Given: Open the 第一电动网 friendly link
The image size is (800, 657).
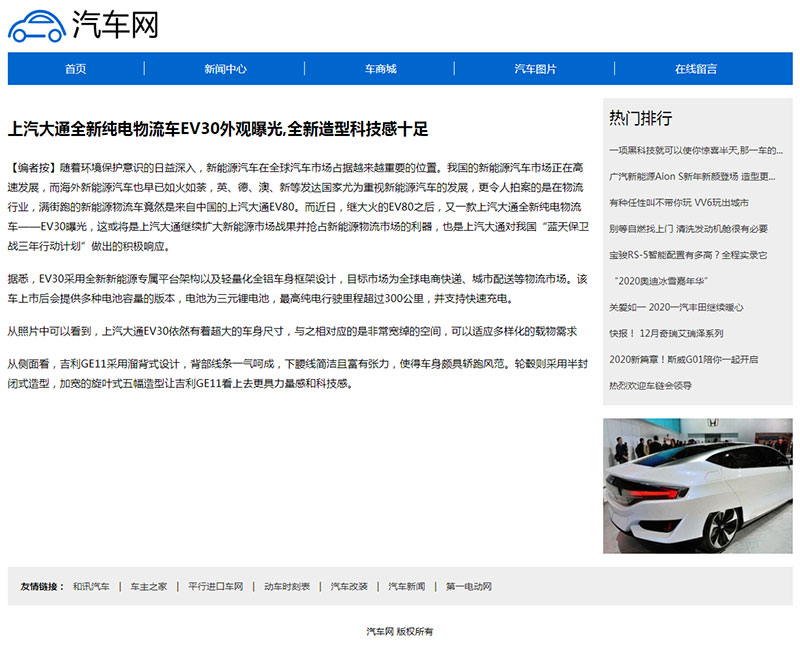Looking at the screenshot, I should (x=468, y=586).
